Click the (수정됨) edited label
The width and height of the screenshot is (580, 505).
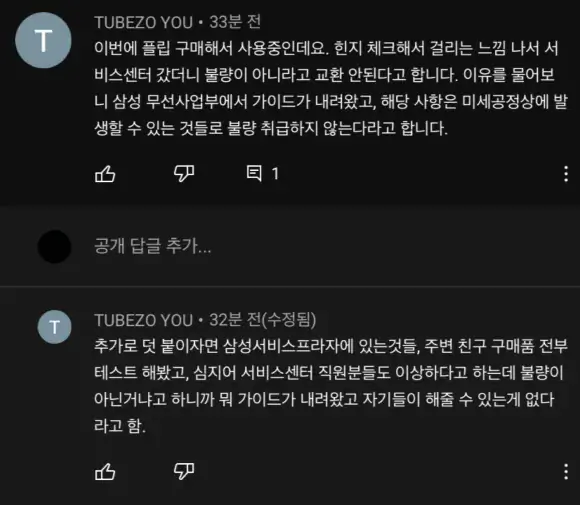(x=289, y=320)
